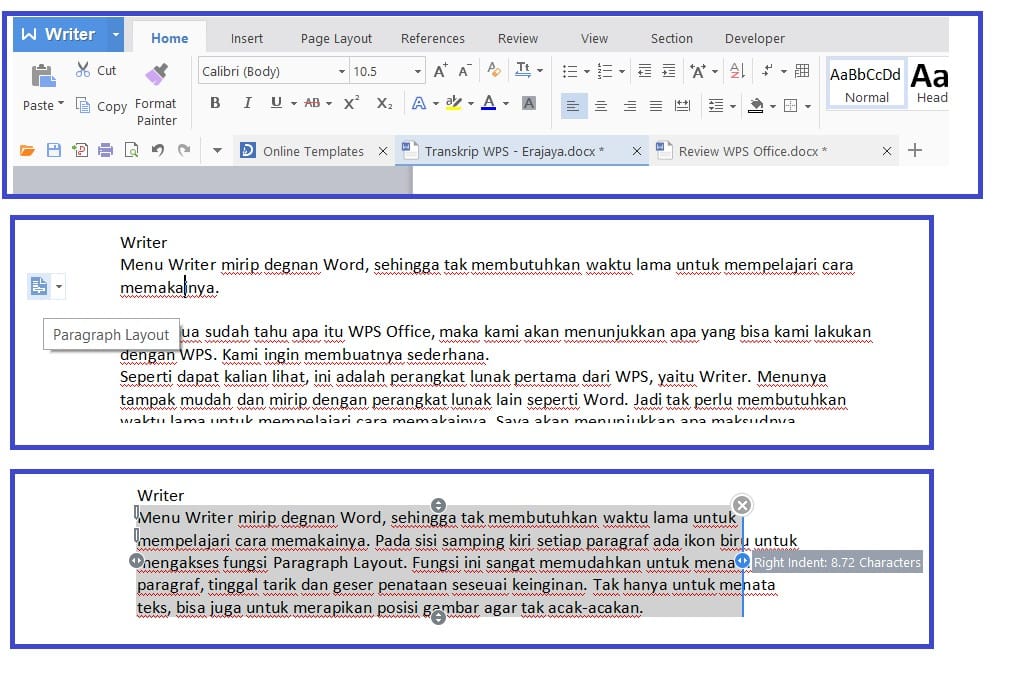Toggle Bold formatting
This screenshot has height=674, width=1013.
[x=215, y=103]
